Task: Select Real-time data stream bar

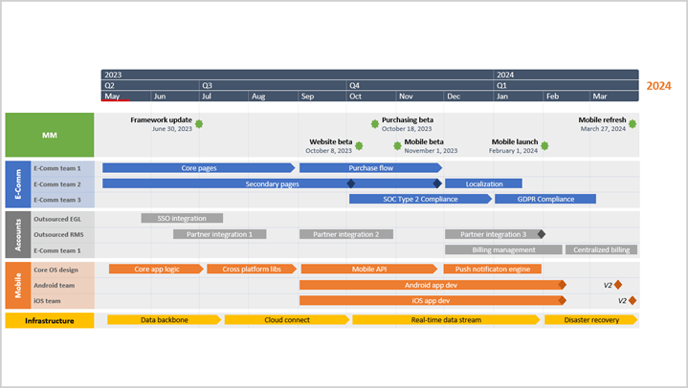Action: pos(446,320)
